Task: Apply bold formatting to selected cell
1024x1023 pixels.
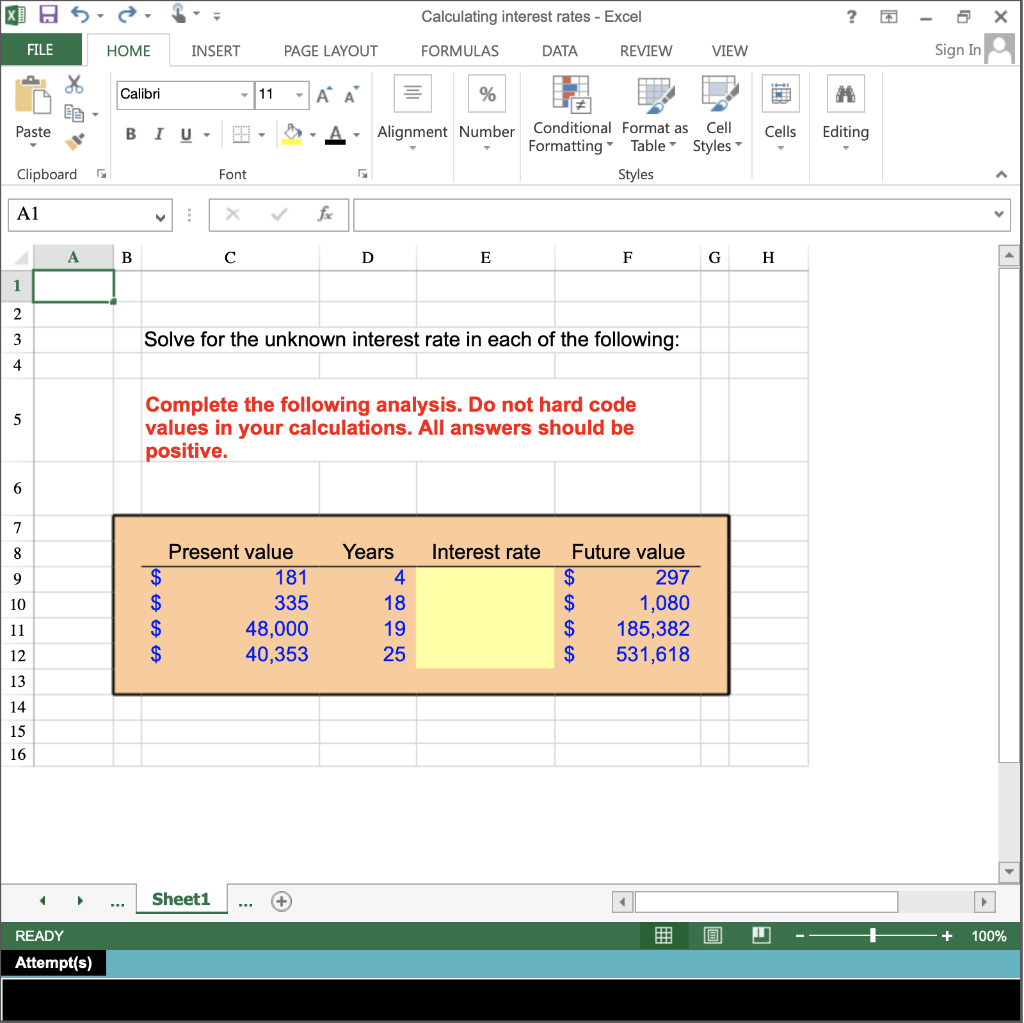Action: (130, 133)
